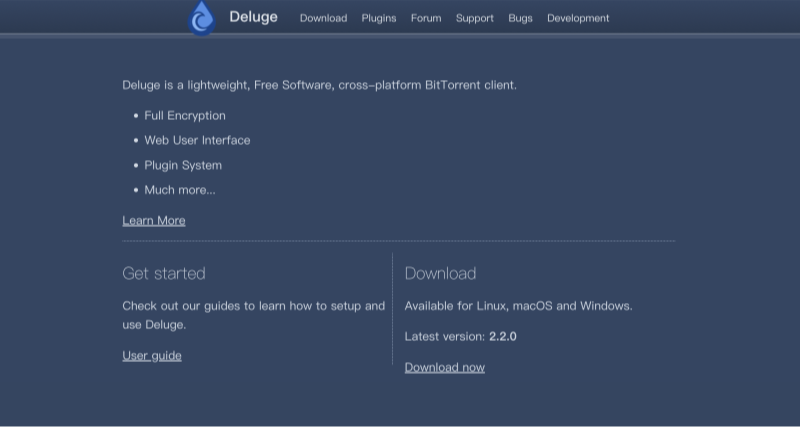
Task: Open the Development nav item
Action: [578, 18]
